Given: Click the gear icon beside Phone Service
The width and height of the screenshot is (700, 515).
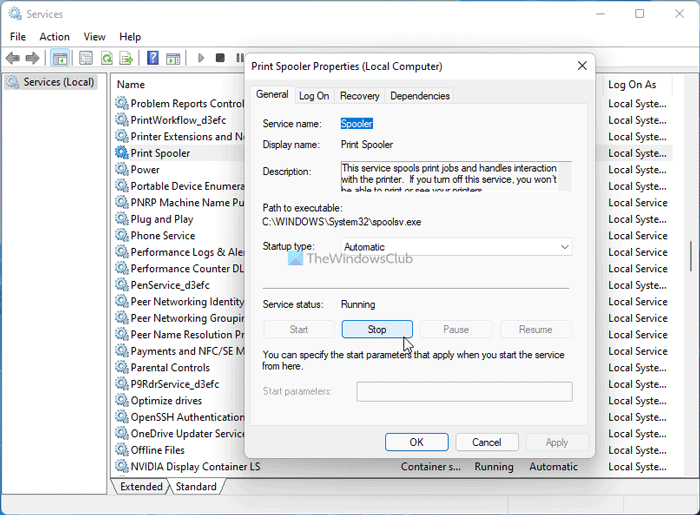Looking at the screenshot, I should click(x=121, y=235).
